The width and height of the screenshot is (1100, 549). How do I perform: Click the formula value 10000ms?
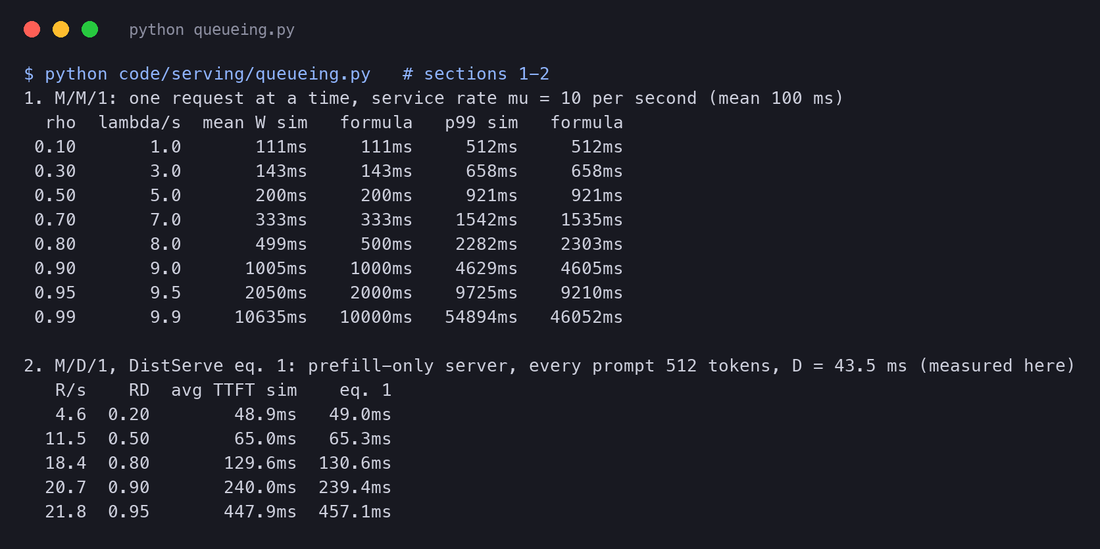click(376, 317)
